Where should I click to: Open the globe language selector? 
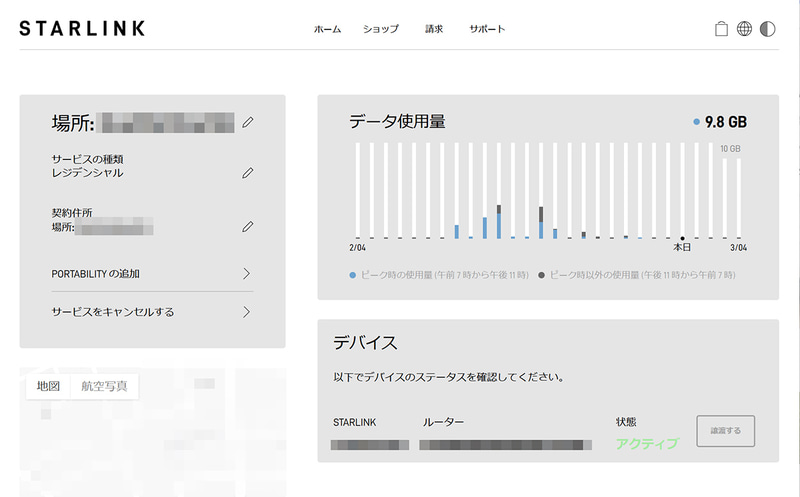click(x=744, y=29)
